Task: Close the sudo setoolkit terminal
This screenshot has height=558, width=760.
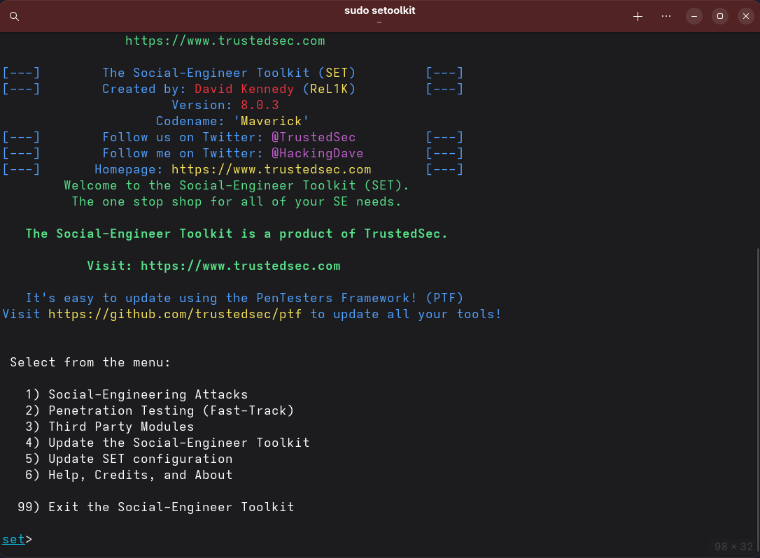Action: pos(746,16)
